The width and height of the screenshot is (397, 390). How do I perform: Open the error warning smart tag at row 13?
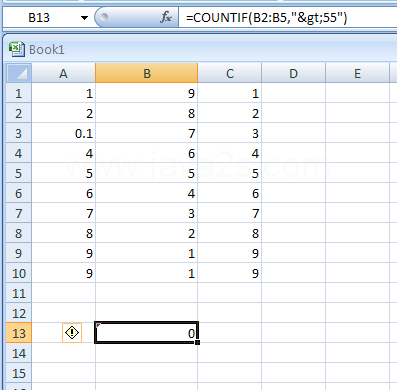point(72,333)
